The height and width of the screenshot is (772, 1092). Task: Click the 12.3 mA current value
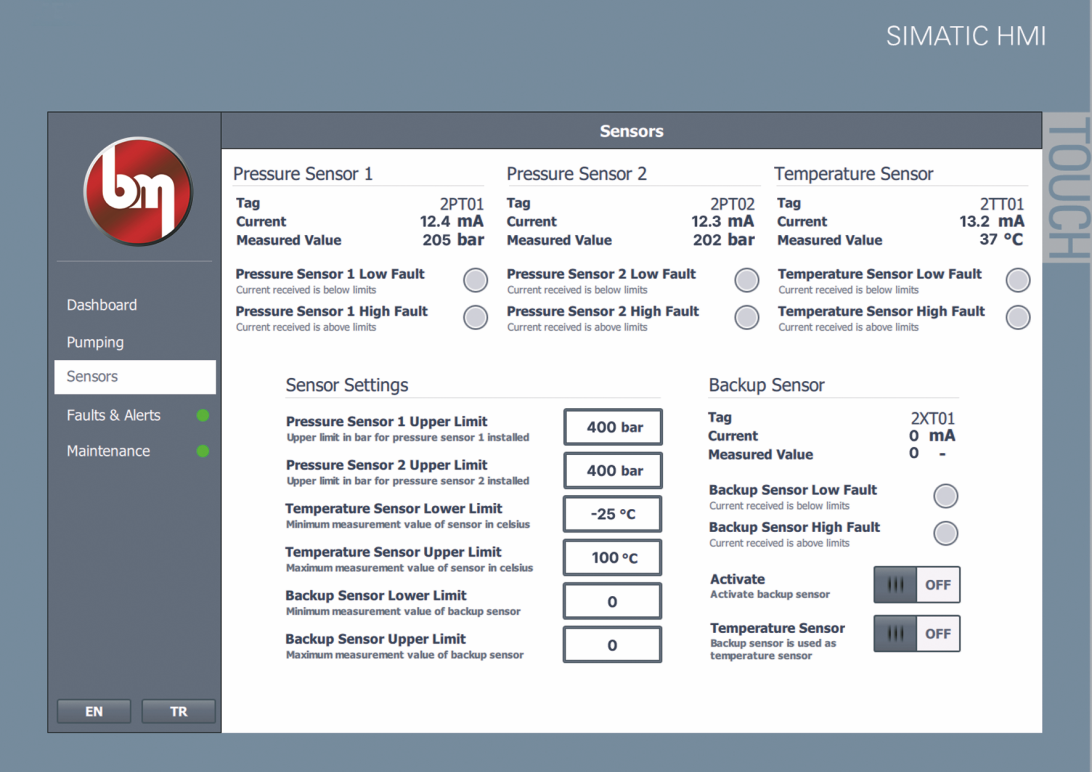[722, 221]
